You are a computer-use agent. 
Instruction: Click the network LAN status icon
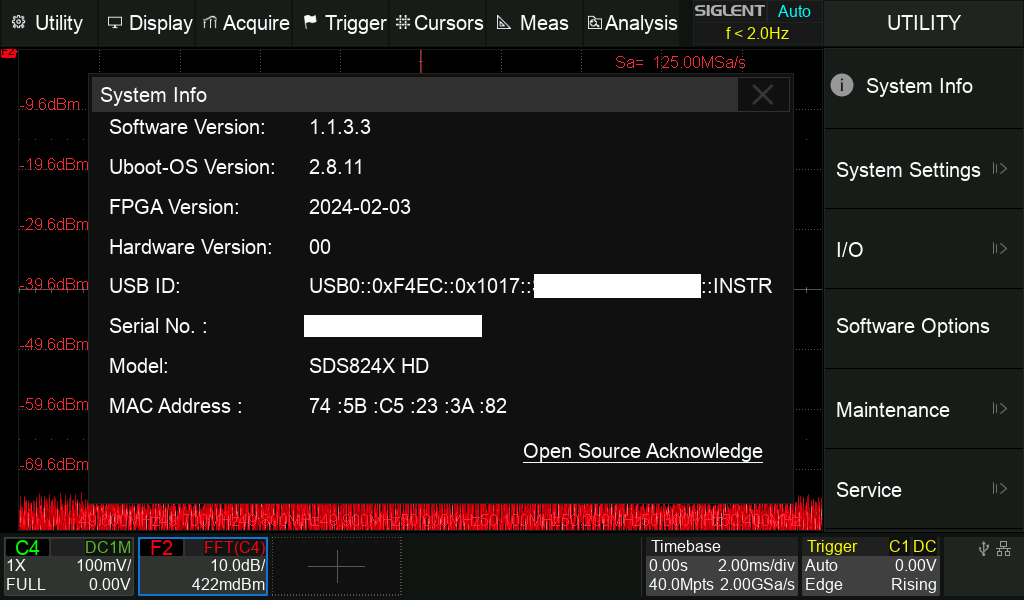tap(1004, 549)
